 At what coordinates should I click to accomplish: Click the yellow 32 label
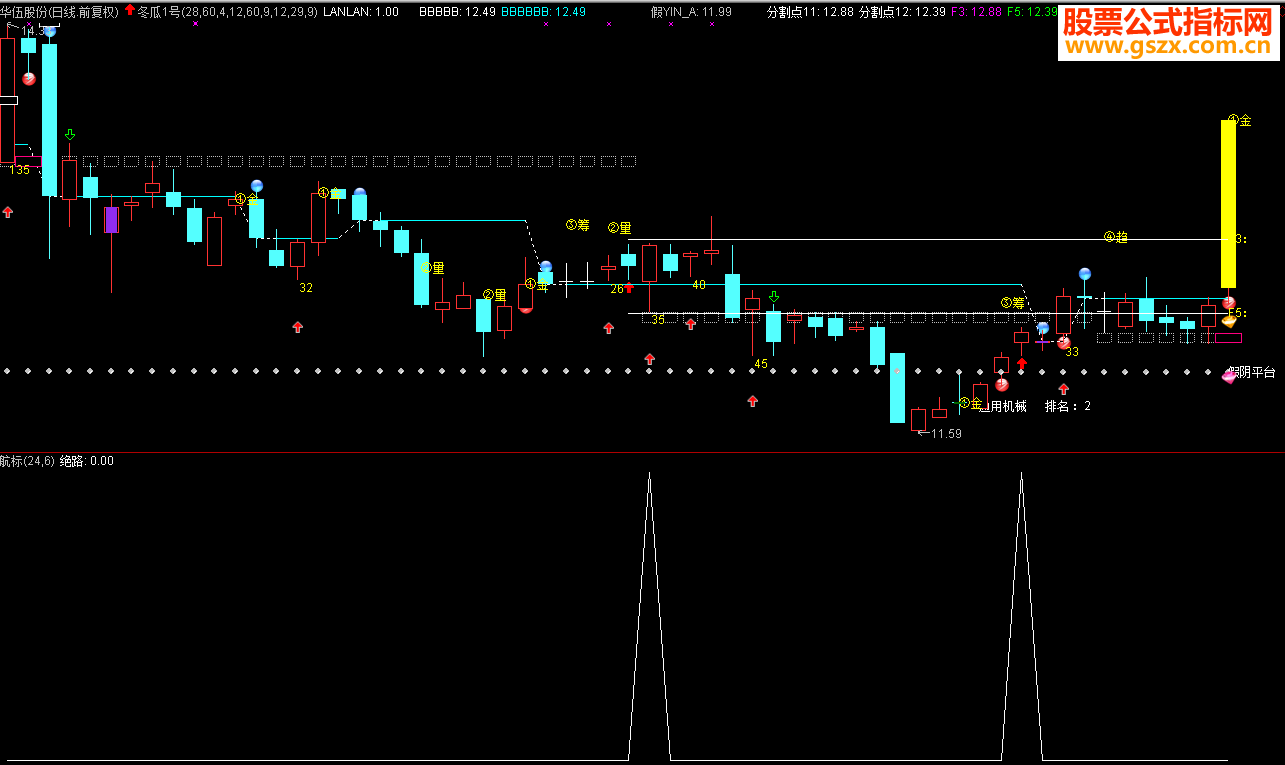click(306, 288)
